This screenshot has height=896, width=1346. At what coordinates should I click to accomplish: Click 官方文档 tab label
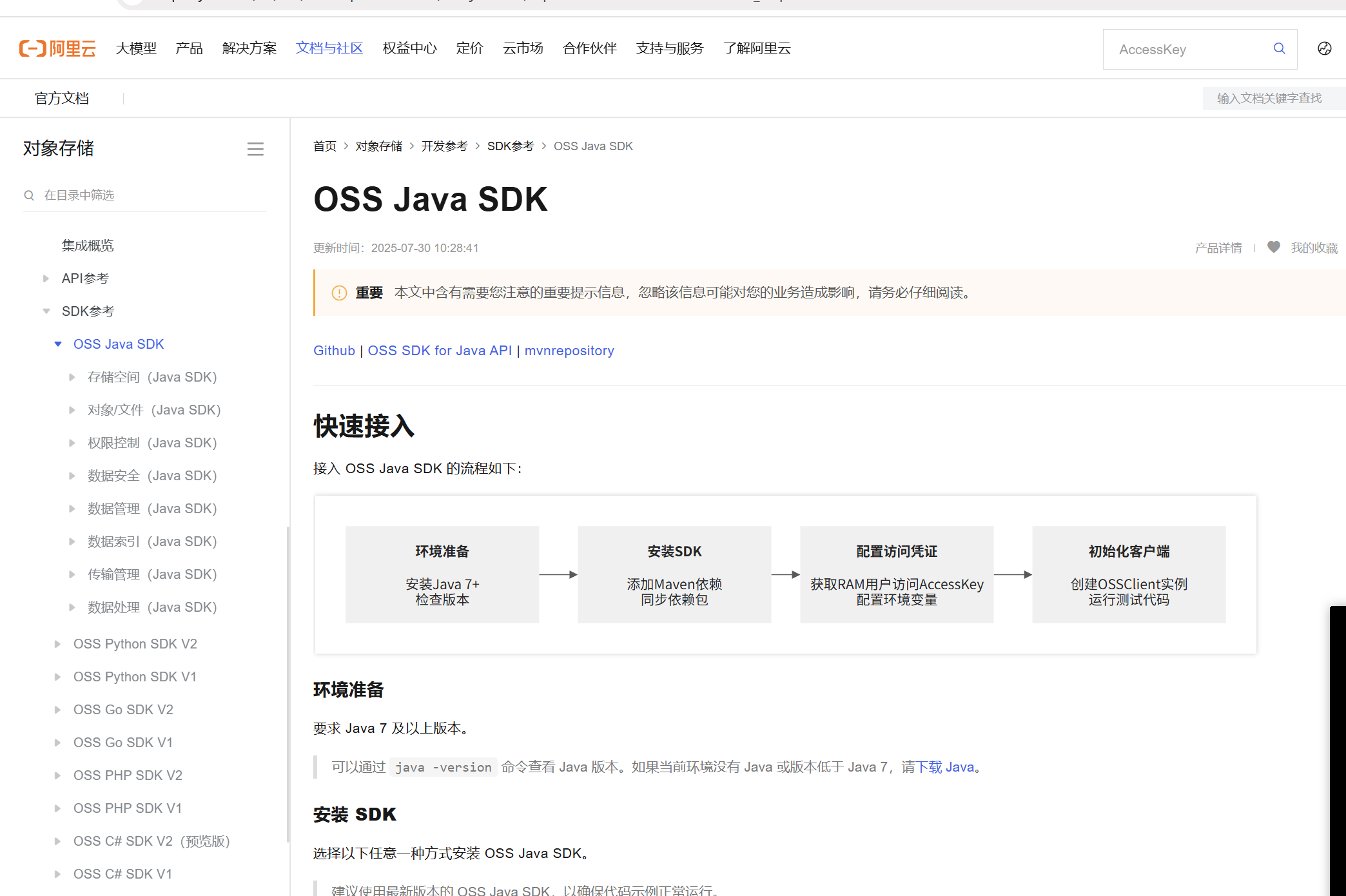pos(62,99)
